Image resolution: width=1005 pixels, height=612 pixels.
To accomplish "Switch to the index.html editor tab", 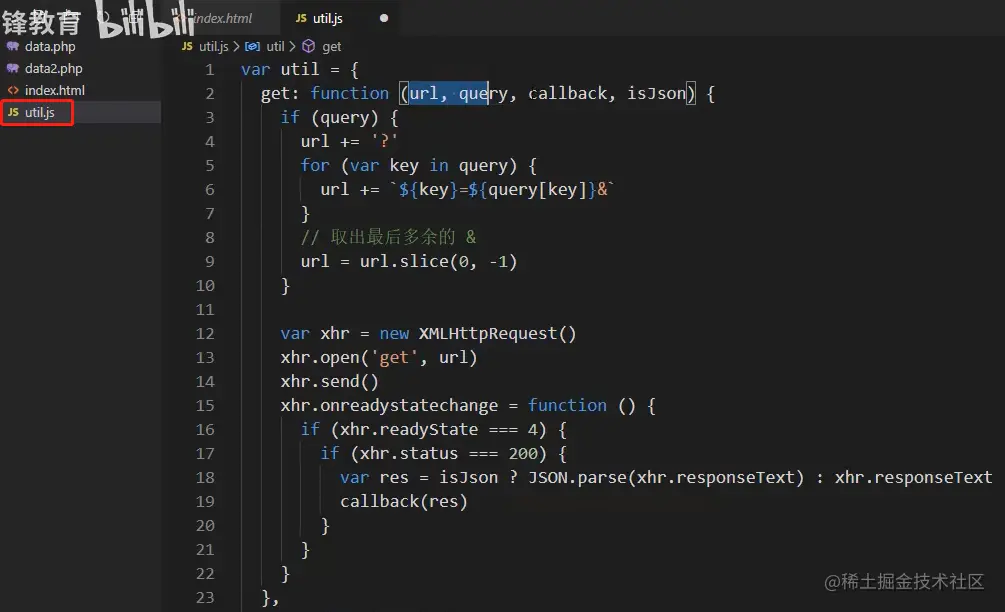I will [221, 19].
